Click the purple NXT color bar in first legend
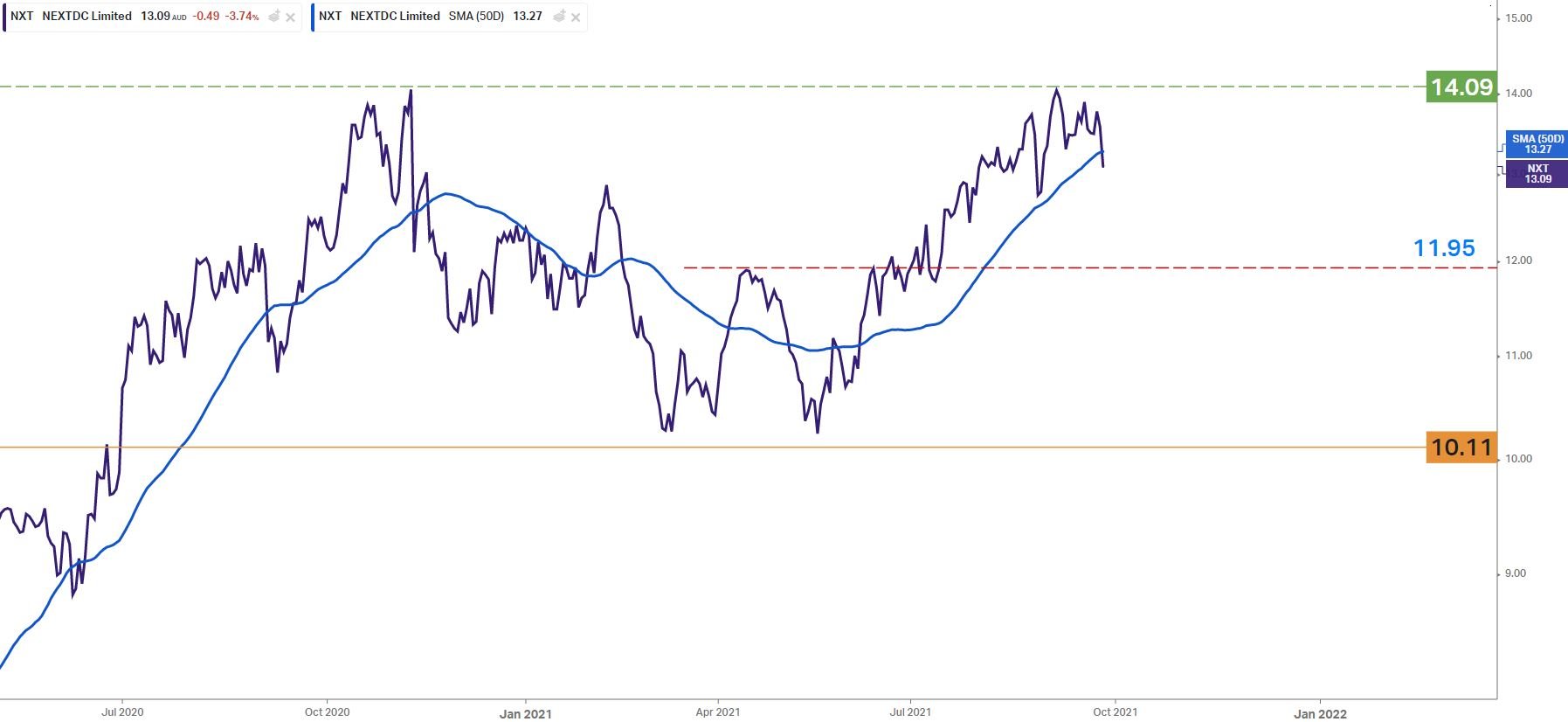This screenshot has width=1568, height=722. [x=3, y=17]
